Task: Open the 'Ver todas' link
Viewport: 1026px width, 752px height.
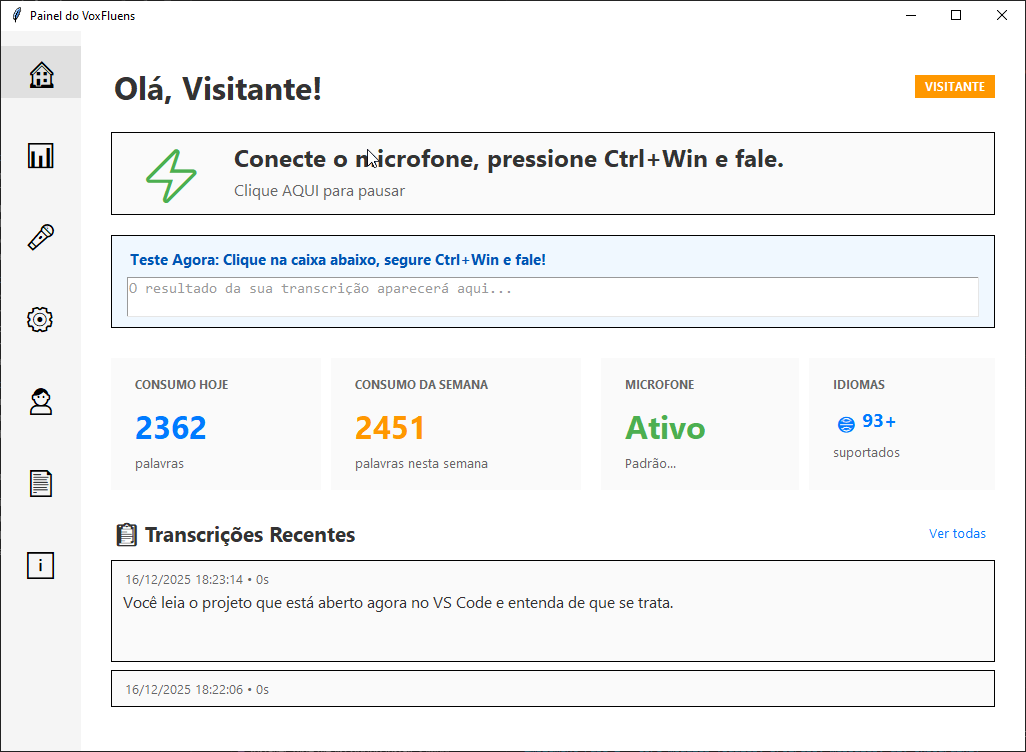Action: click(x=957, y=534)
